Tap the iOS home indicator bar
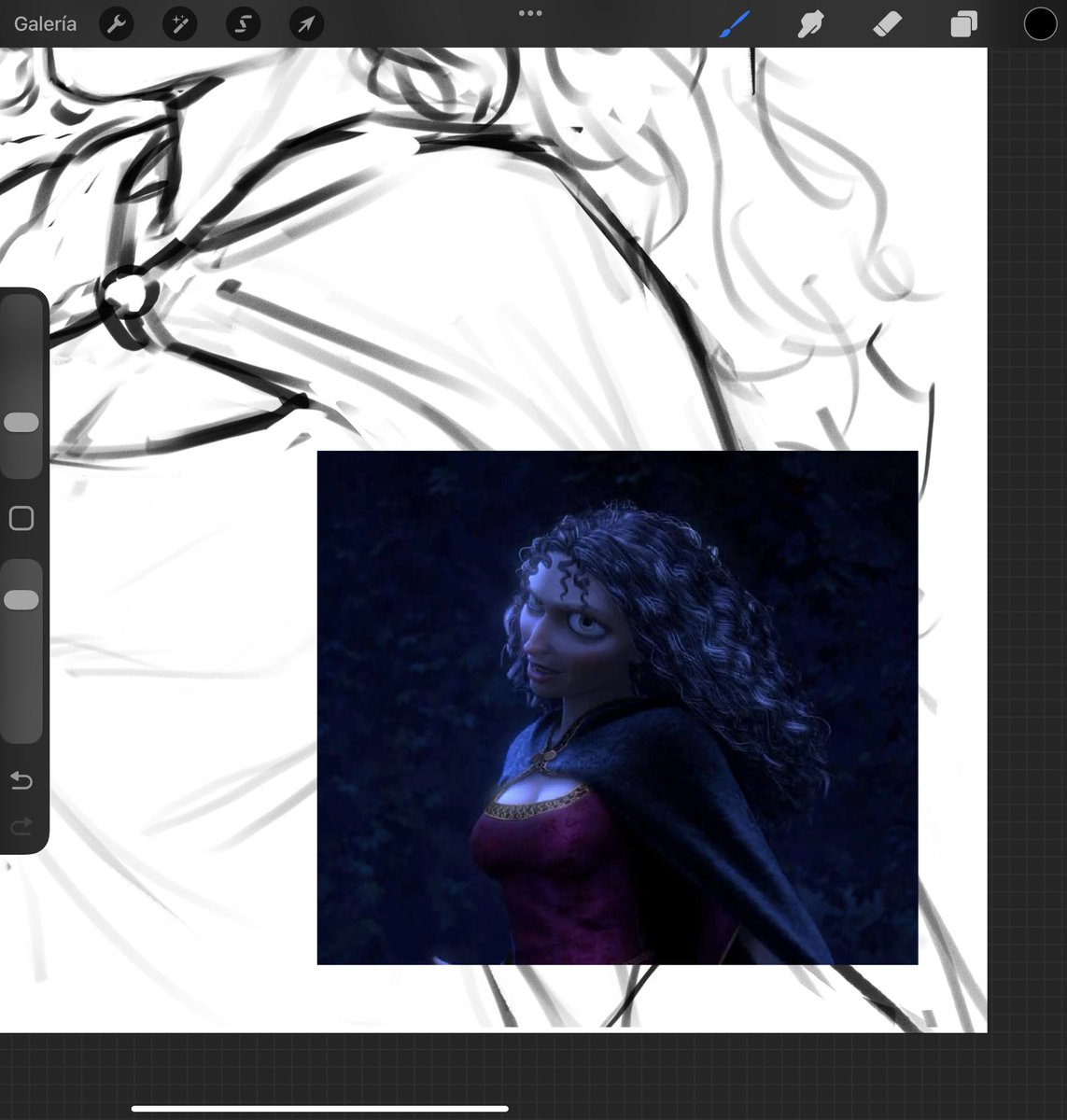The width and height of the screenshot is (1067, 1120). coord(320,1109)
